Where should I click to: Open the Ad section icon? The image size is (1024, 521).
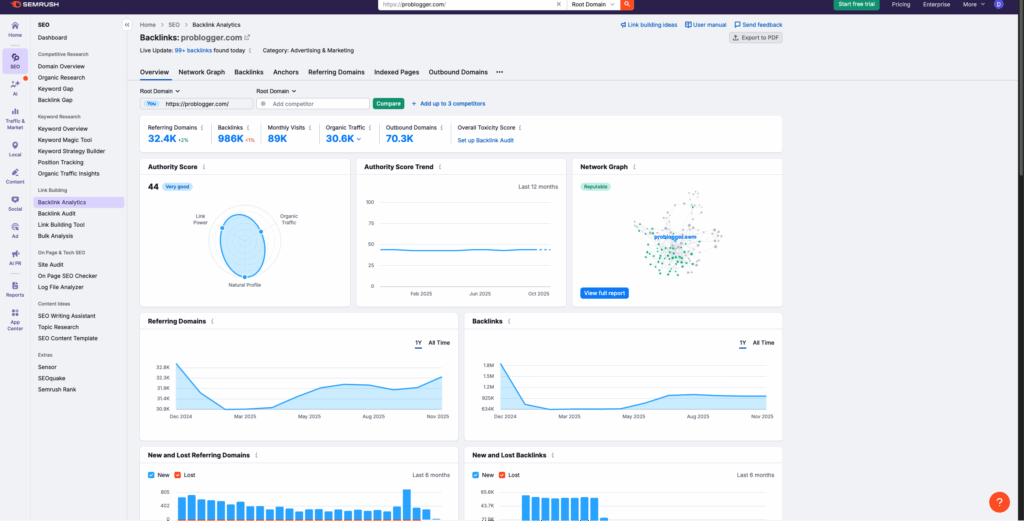[15, 230]
